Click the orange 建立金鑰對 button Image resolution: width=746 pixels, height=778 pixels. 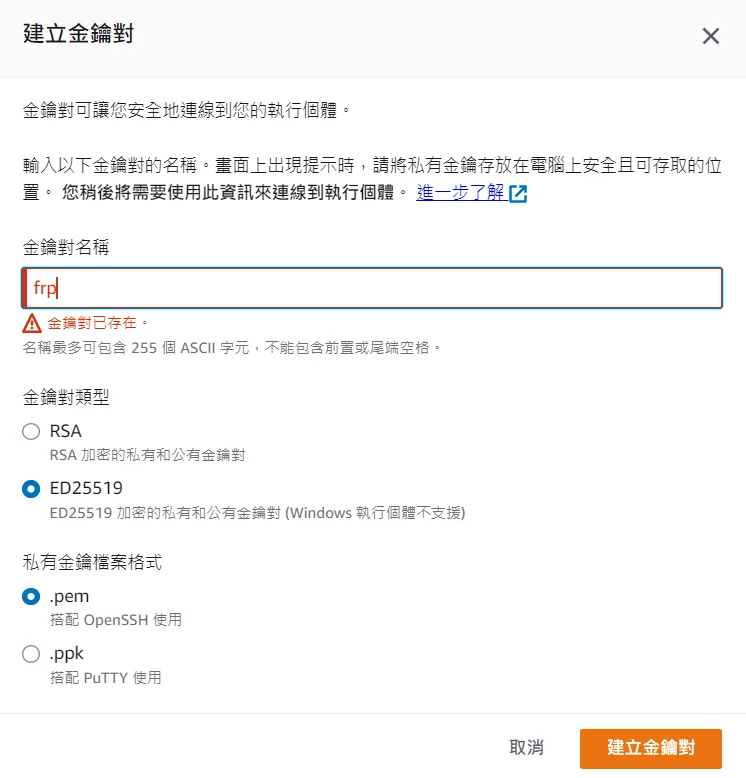pyautogui.click(x=651, y=748)
